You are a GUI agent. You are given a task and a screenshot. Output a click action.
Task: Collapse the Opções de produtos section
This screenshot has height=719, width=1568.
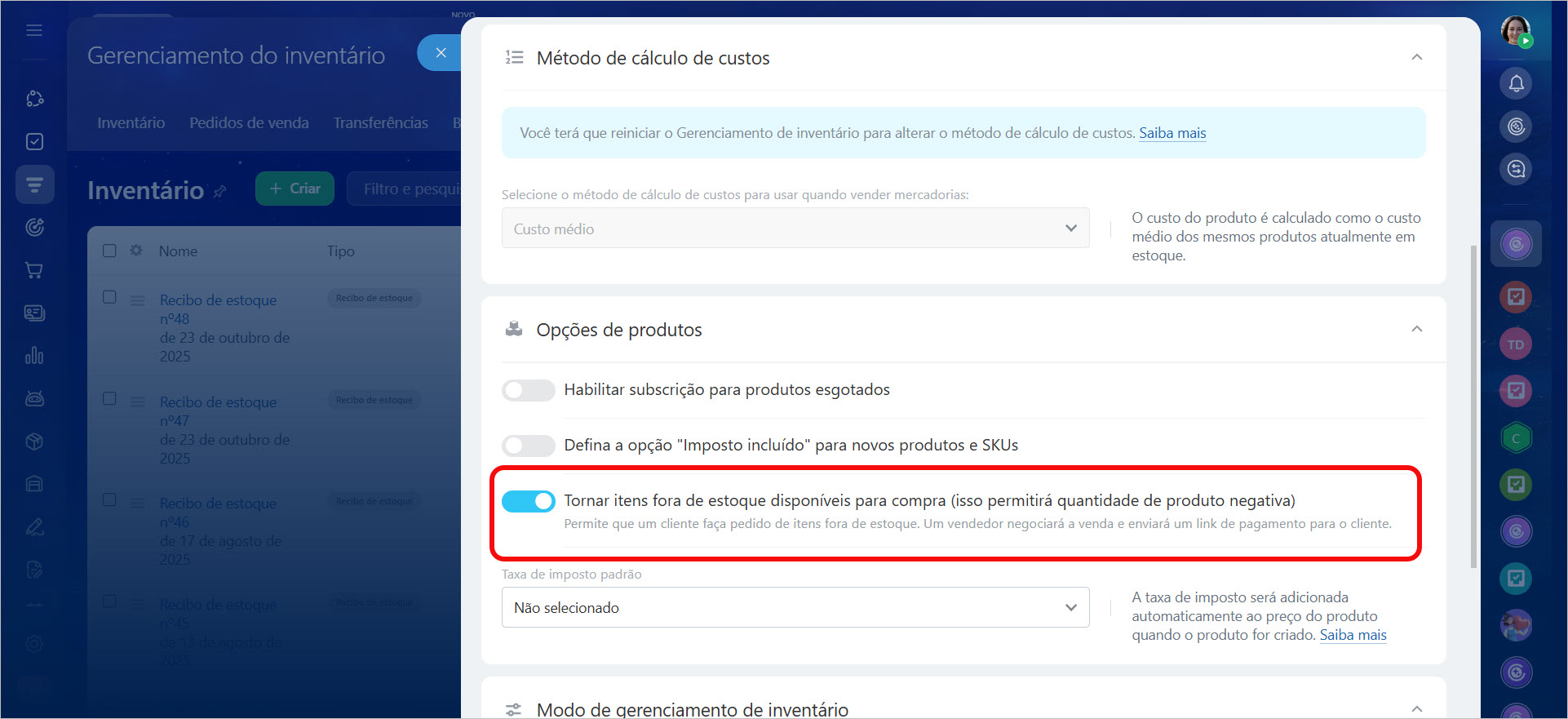[x=1416, y=329]
